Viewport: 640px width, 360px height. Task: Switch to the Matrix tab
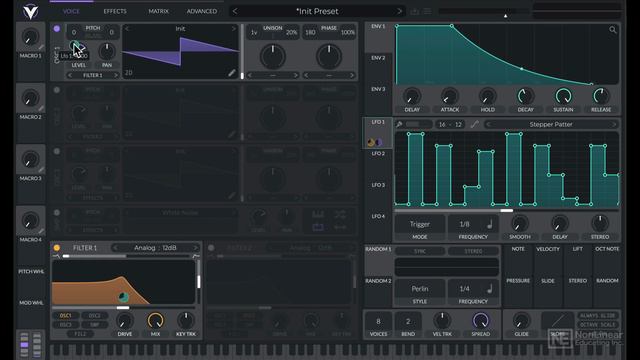pyautogui.click(x=158, y=11)
